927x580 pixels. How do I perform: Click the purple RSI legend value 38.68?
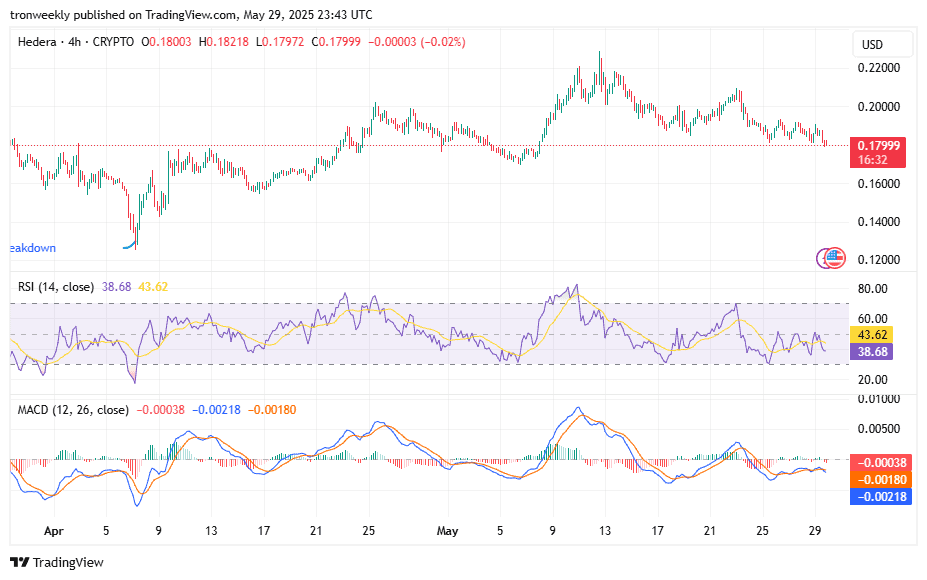click(x=116, y=287)
